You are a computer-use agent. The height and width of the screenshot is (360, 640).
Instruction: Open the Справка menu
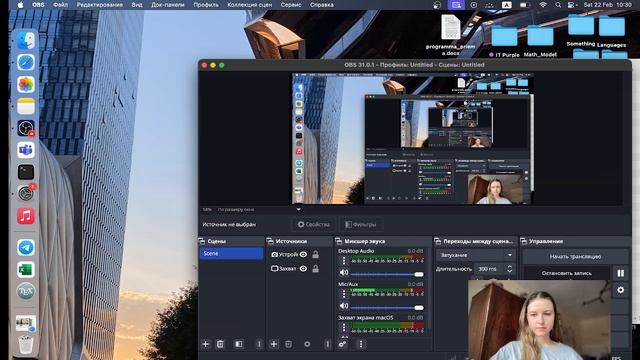(322, 5)
